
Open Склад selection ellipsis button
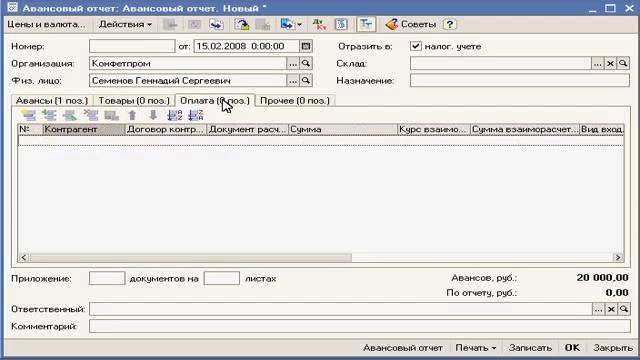pos(598,63)
